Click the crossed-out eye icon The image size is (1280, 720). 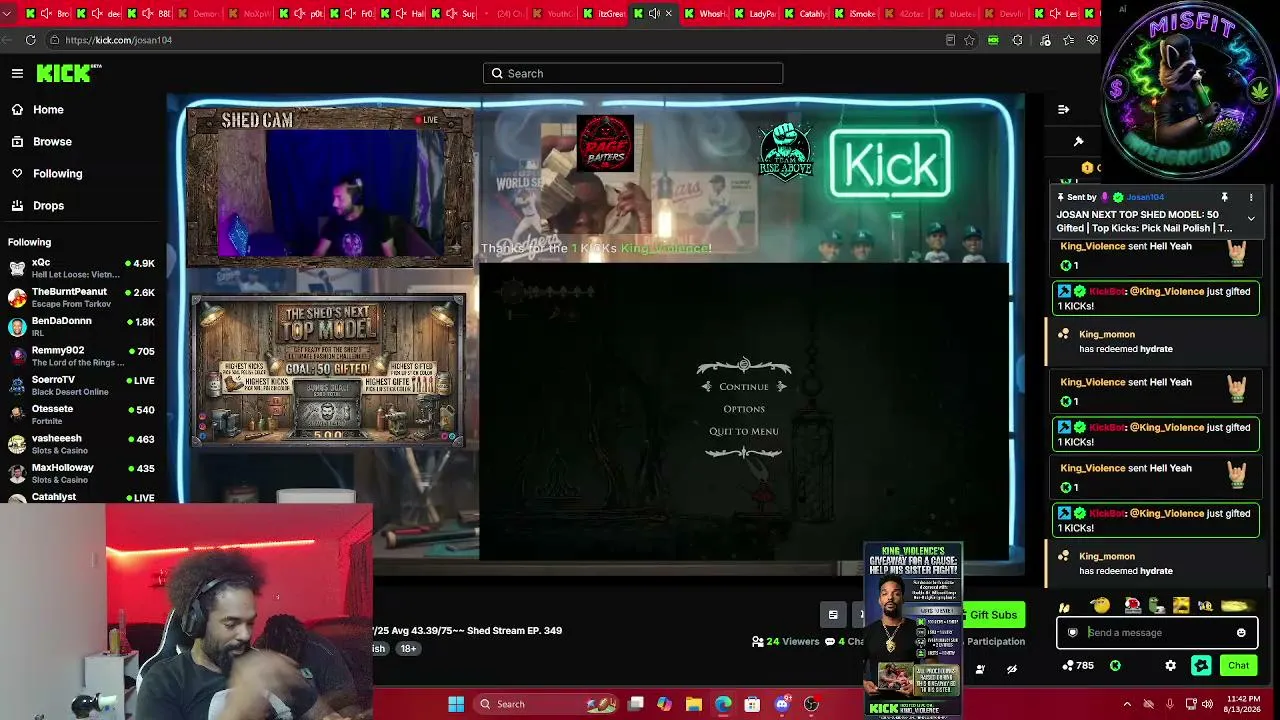(x=1012, y=669)
